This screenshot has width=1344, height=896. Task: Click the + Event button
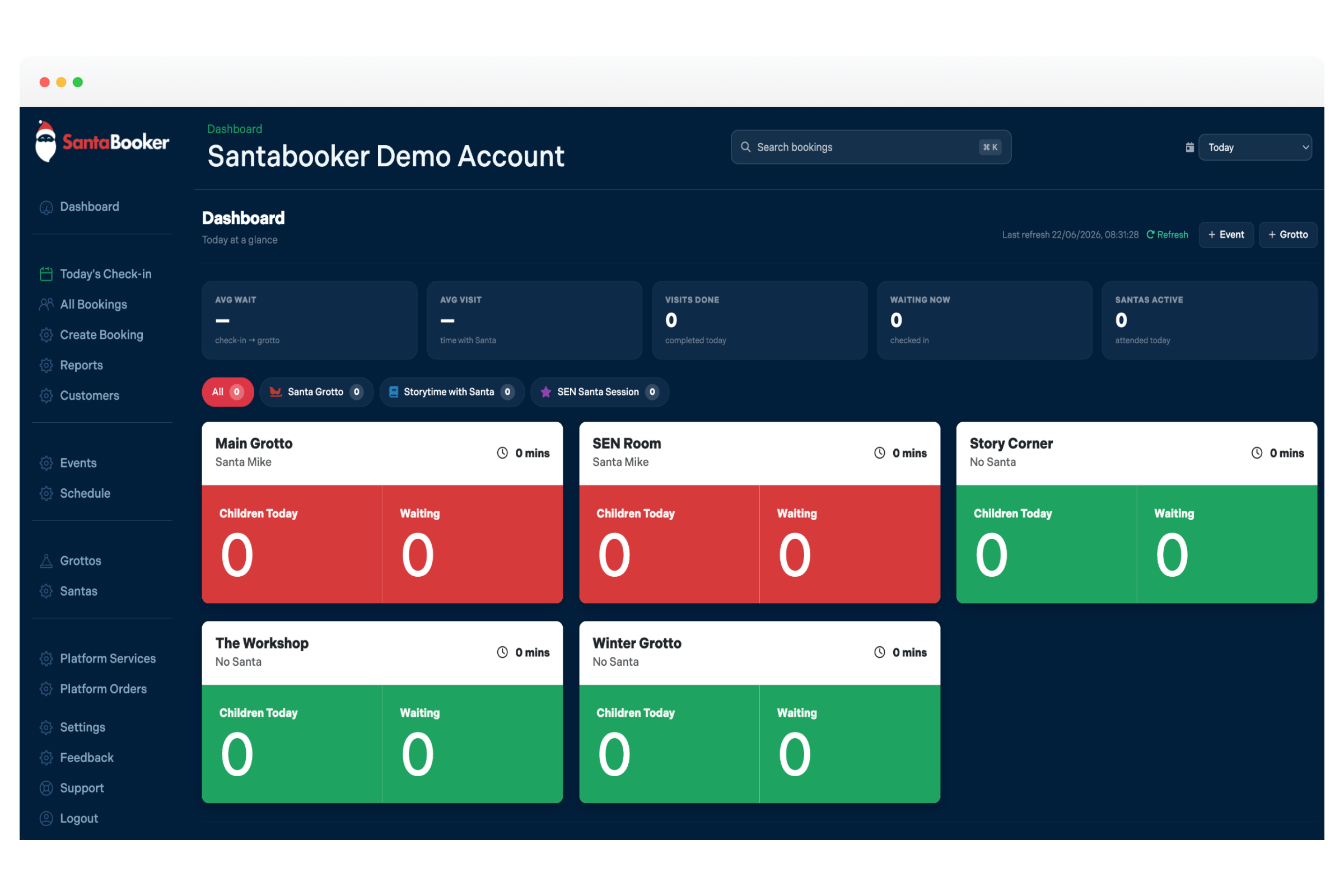(1226, 235)
